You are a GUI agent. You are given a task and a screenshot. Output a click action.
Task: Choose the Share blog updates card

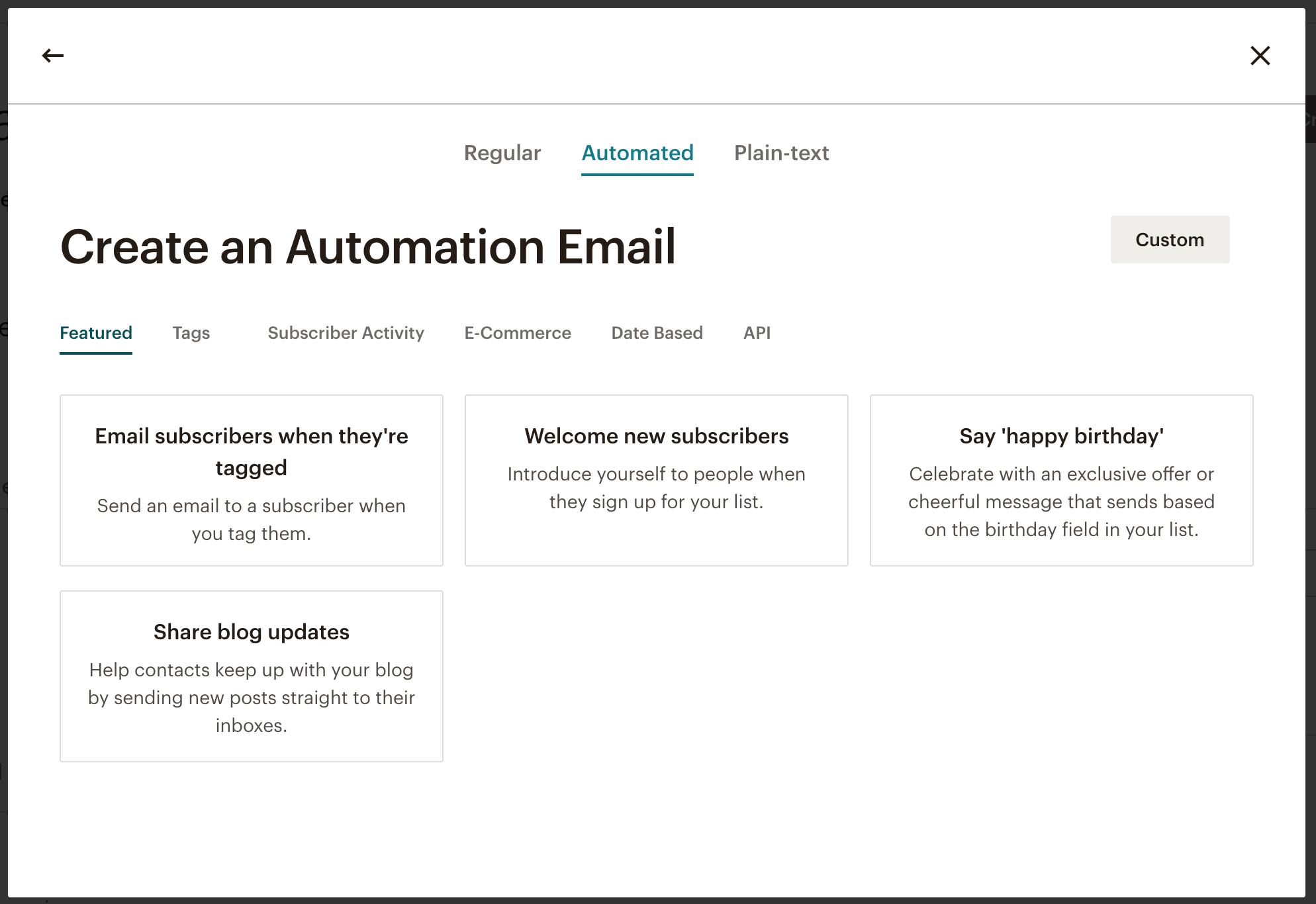[x=252, y=676]
